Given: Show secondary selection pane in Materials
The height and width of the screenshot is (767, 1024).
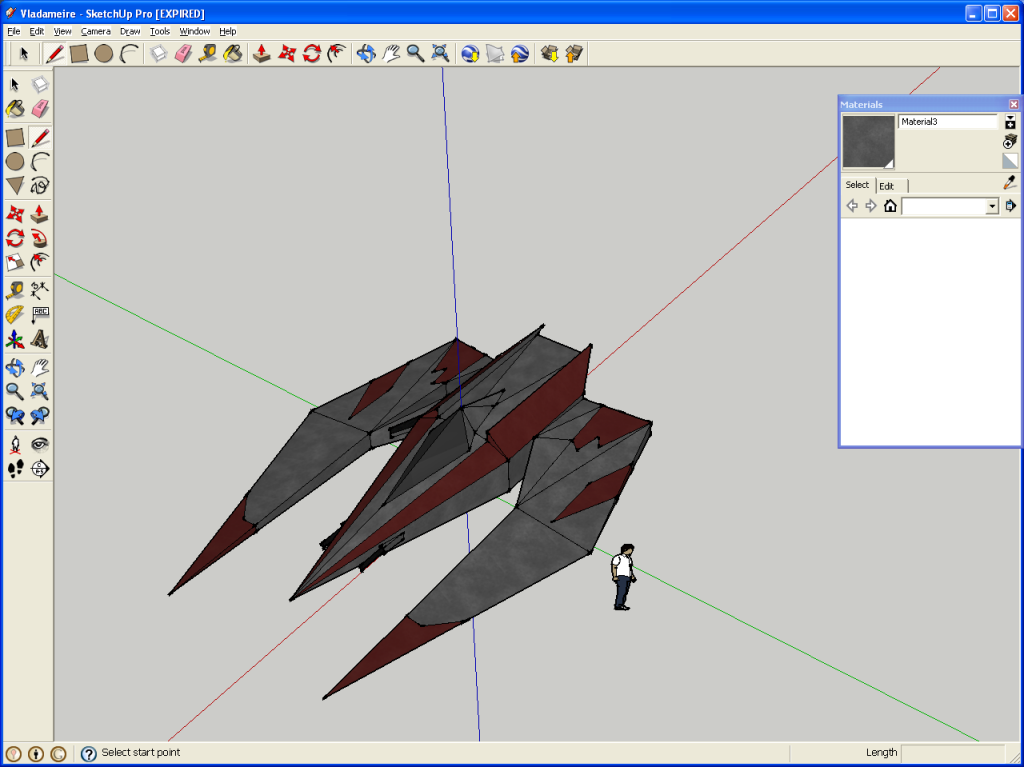Looking at the screenshot, I should (1010, 122).
